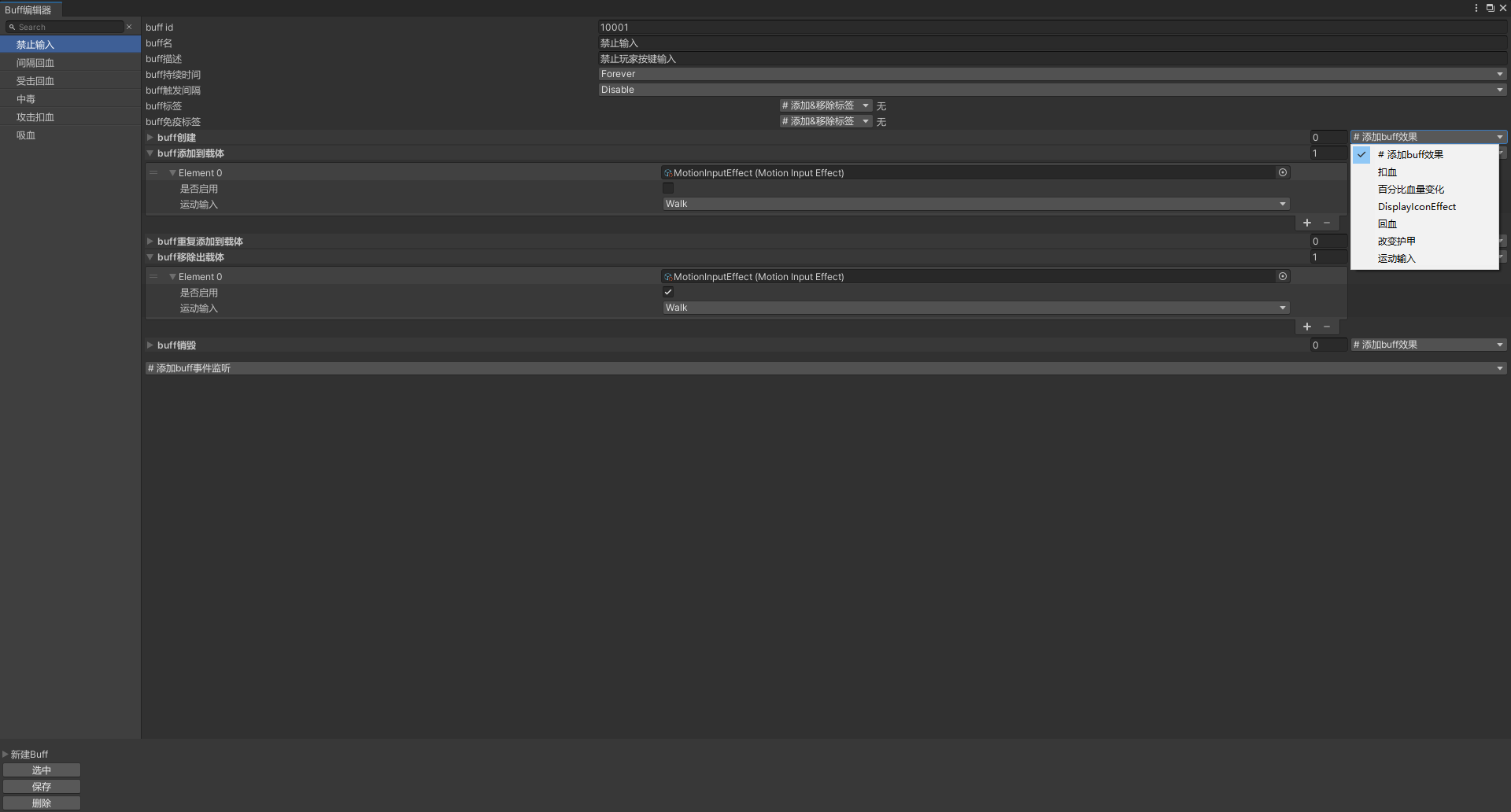Image resolution: width=1511 pixels, height=812 pixels.
Task: Enable 是否启用 checkbox under buff添加到载体
Action: pos(668,188)
